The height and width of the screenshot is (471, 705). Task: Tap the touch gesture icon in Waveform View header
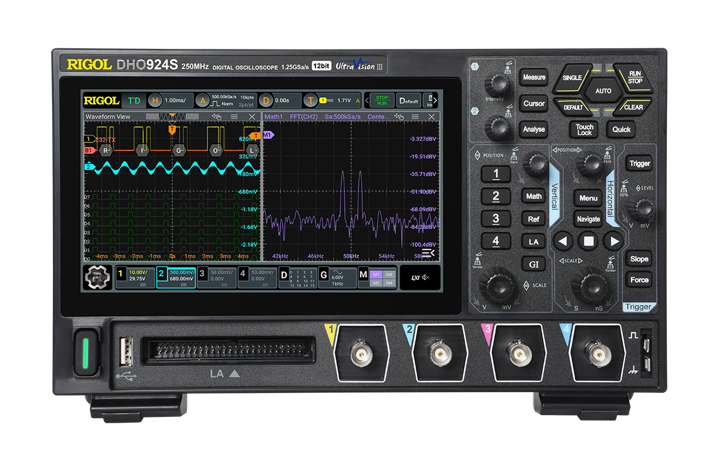217,117
